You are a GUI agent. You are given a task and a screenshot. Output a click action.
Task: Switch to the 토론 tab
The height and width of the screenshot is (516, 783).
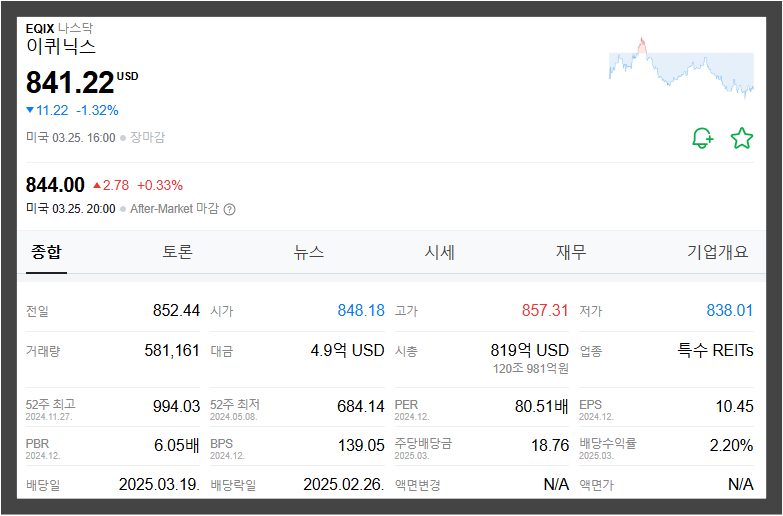tap(177, 252)
